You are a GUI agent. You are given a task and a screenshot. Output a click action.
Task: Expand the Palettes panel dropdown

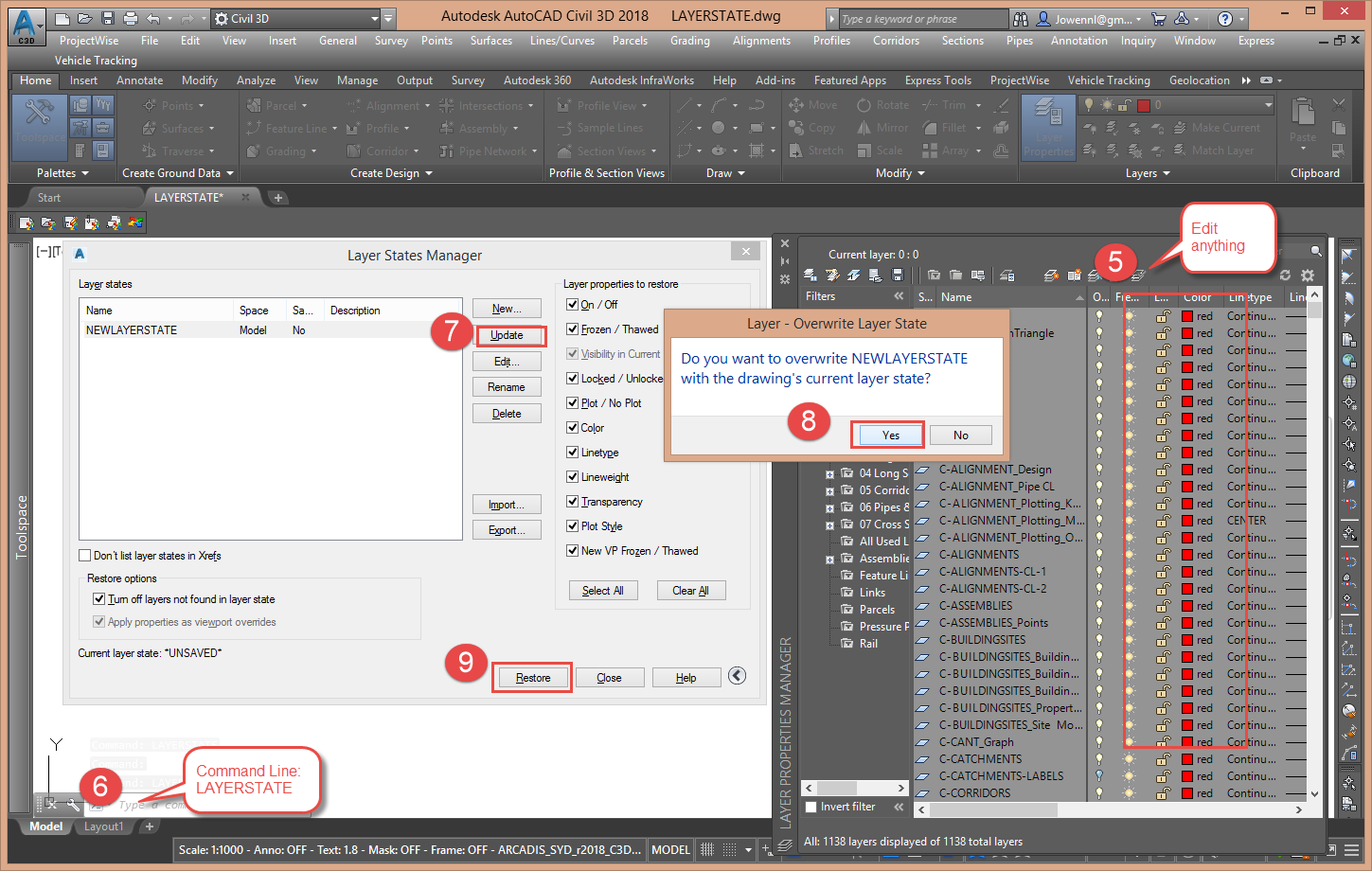point(62,173)
